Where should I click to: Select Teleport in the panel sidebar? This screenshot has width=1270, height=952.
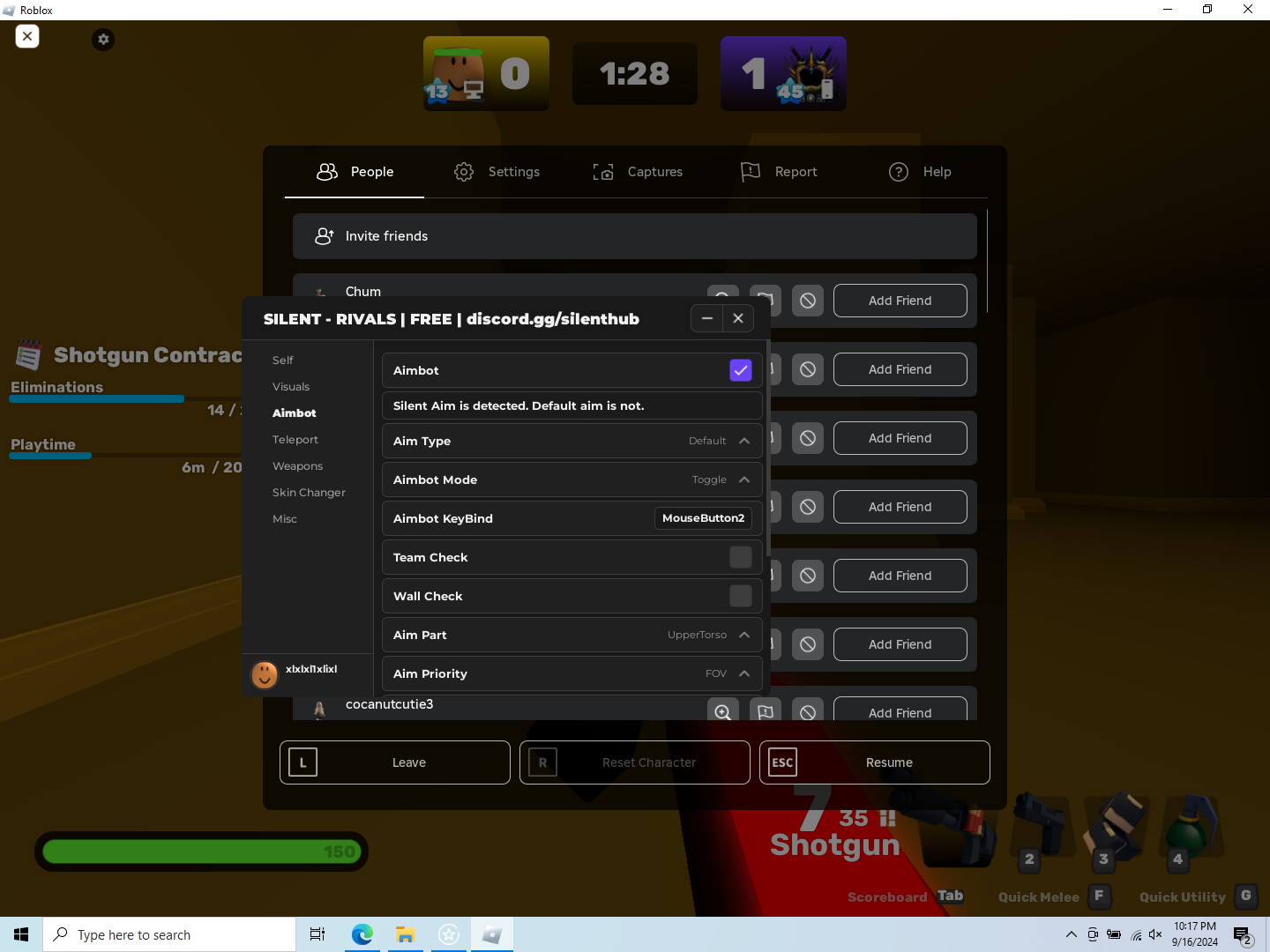click(295, 440)
